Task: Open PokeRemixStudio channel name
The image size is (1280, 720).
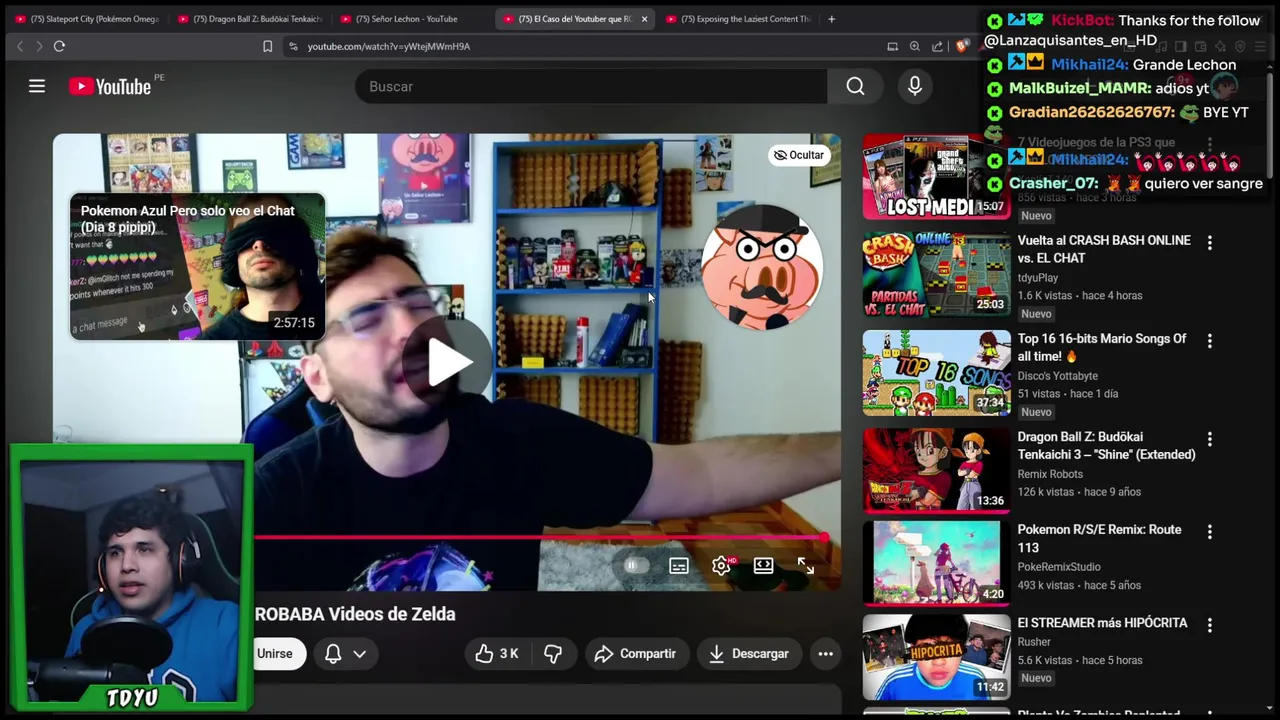Action: pyautogui.click(x=1059, y=567)
